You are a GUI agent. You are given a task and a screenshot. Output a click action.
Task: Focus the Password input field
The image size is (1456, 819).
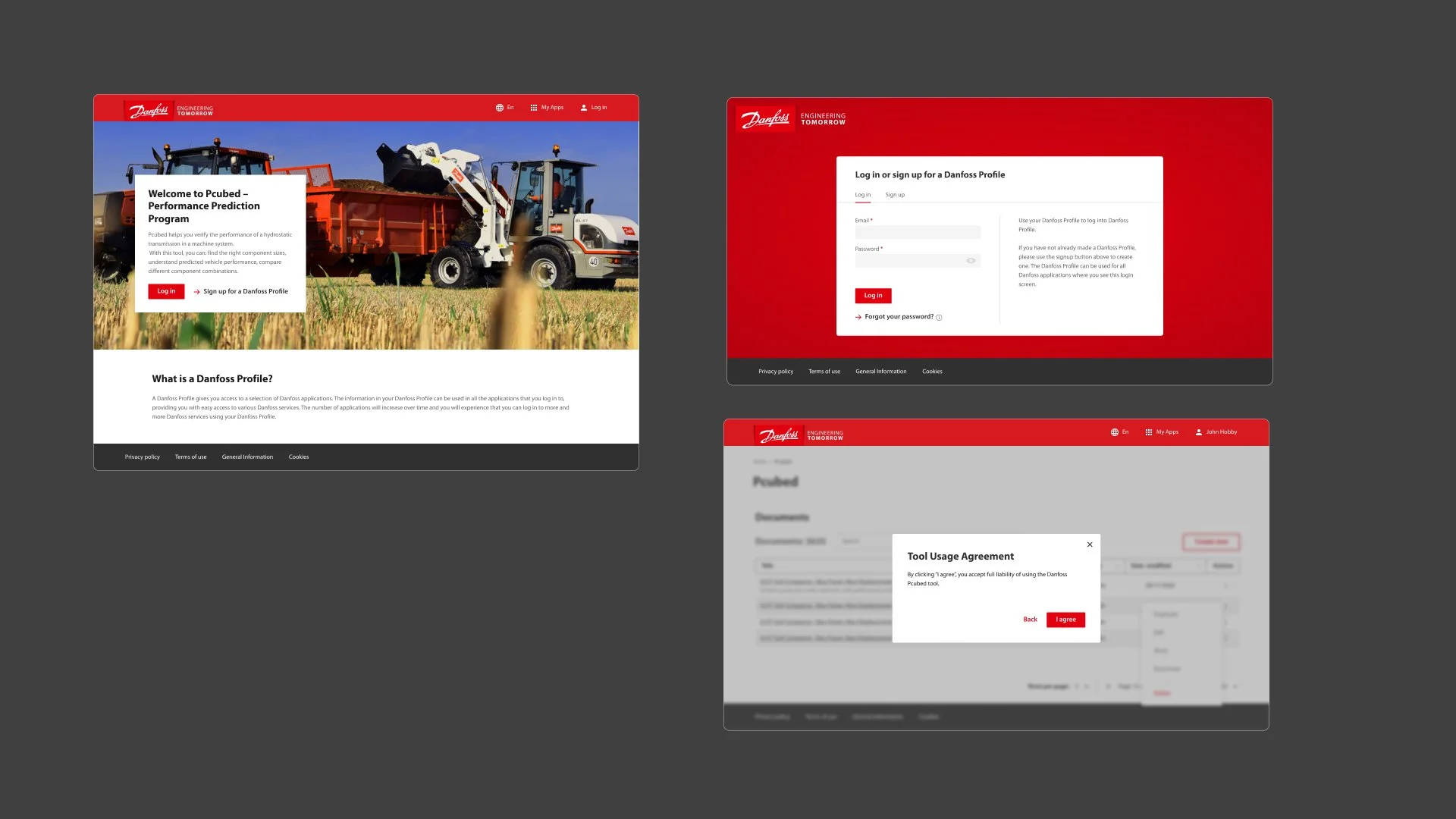coord(918,261)
